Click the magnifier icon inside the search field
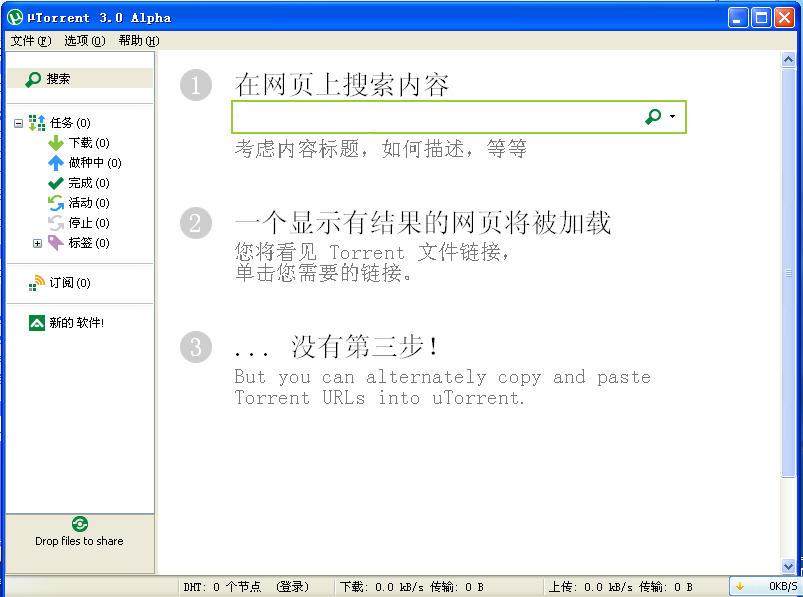This screenshot has height=597, width=803. click(x=652, y=117)
